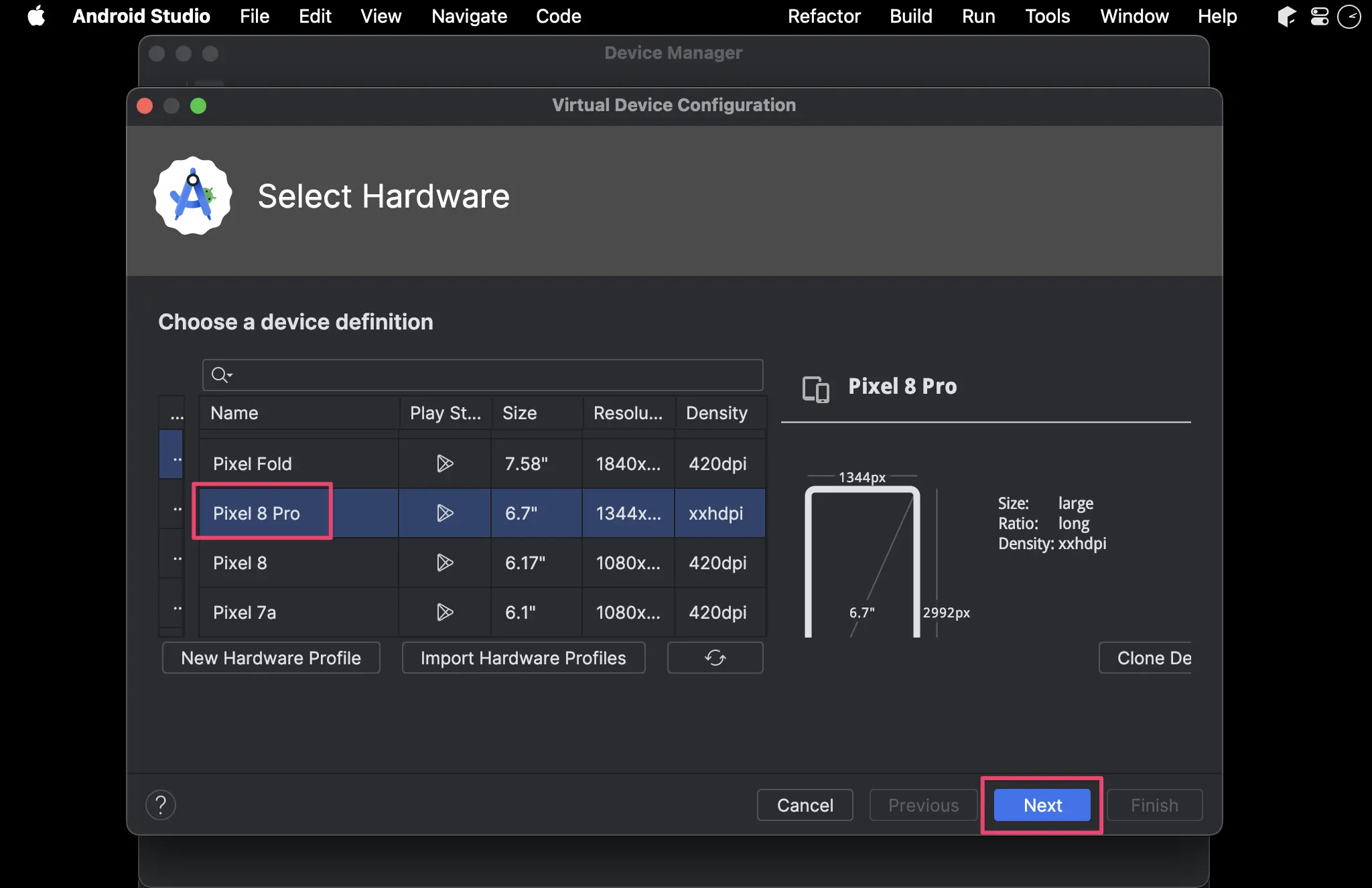The height and width of the screenshot is (888, 1372).
Task: Sort by the Resolution column header
Action: click(628, 413)
